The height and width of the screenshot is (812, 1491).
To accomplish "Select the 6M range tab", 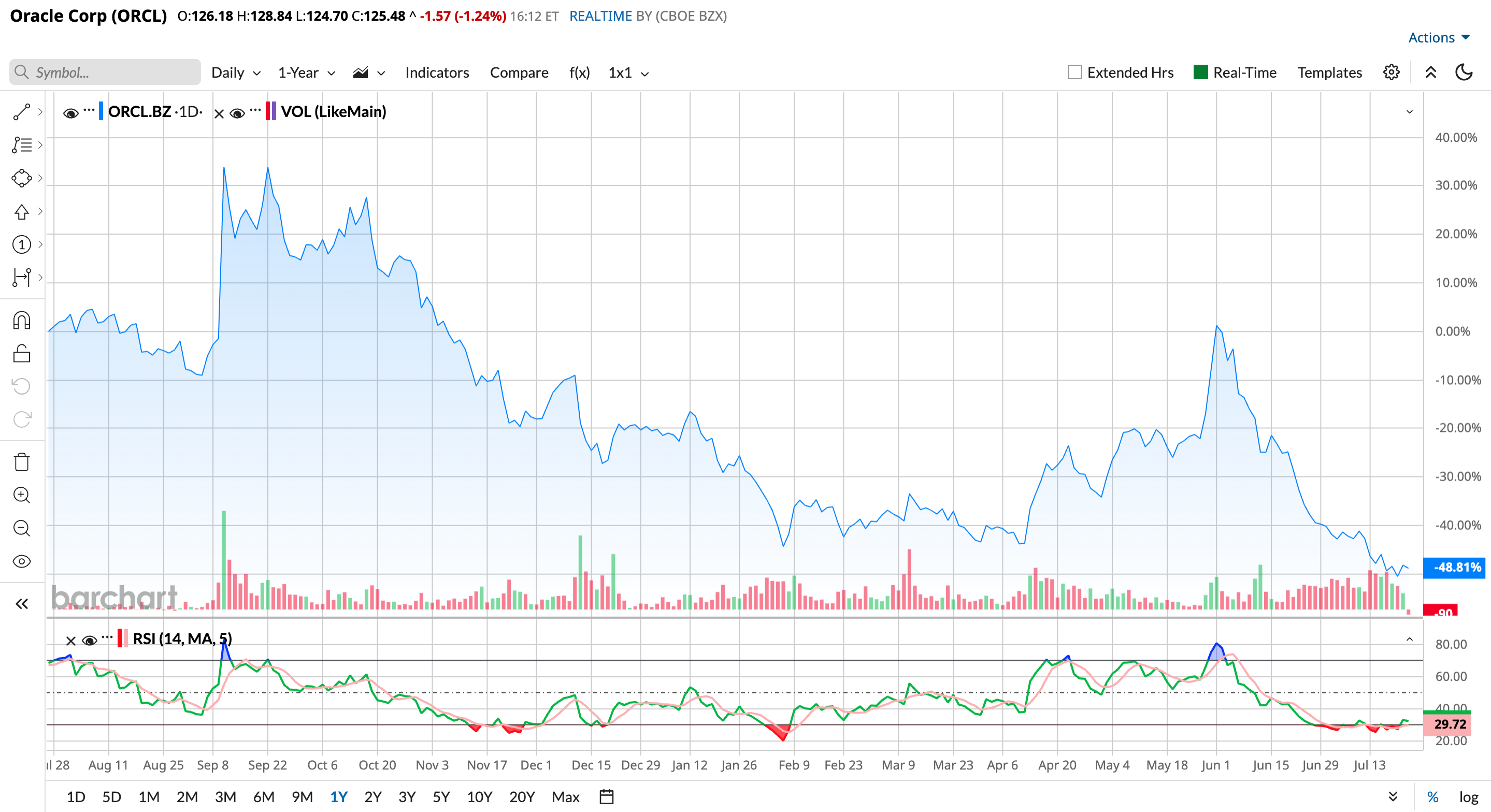I will (x=263, y=797).
